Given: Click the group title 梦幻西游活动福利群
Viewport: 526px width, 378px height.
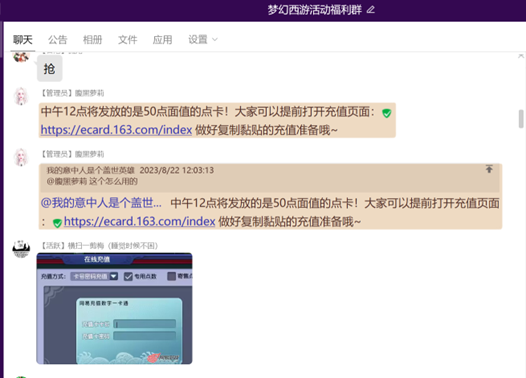Looking at the screenshot, I should point(315,10).
